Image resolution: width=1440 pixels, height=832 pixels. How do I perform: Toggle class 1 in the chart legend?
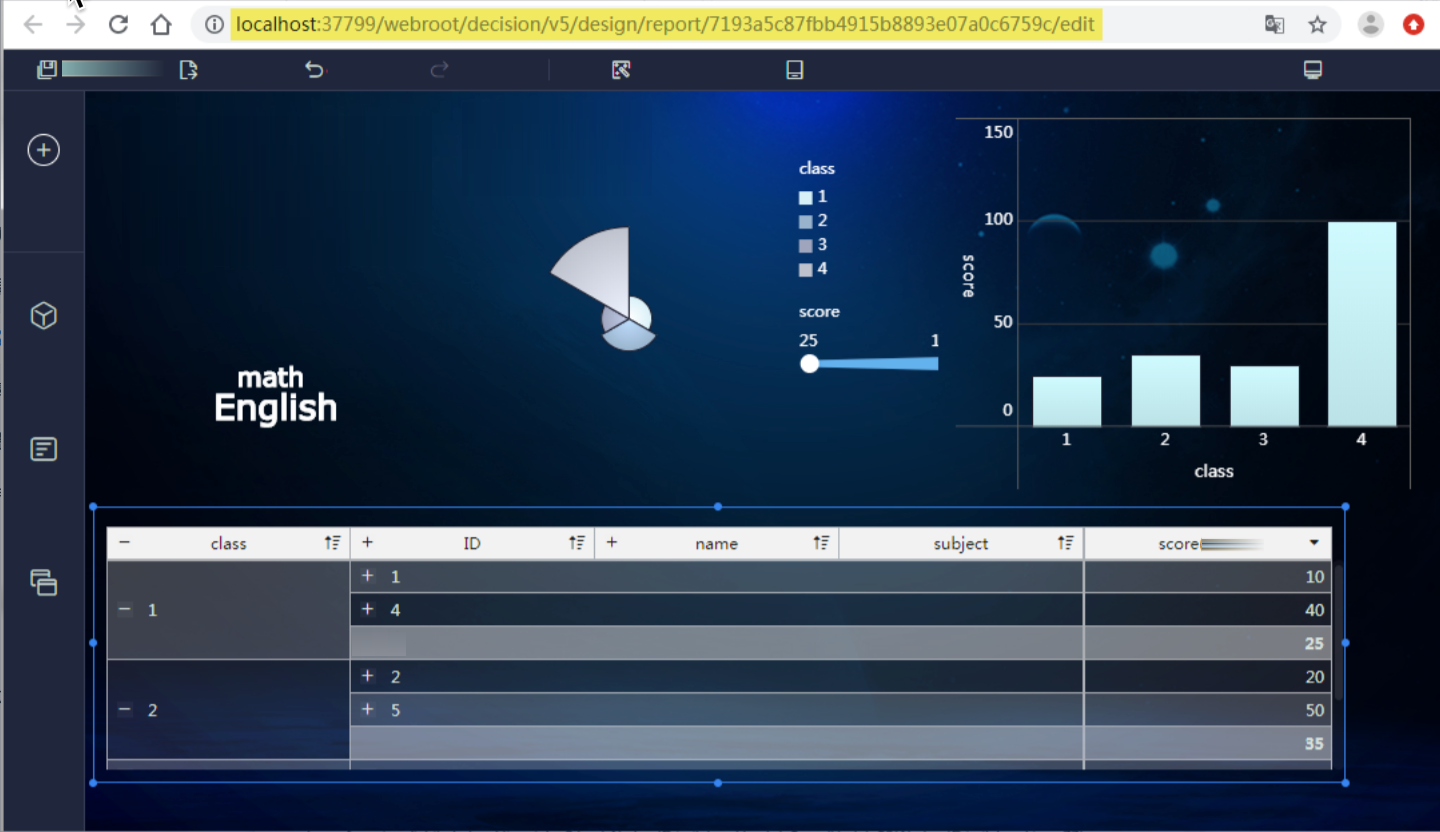813,197
